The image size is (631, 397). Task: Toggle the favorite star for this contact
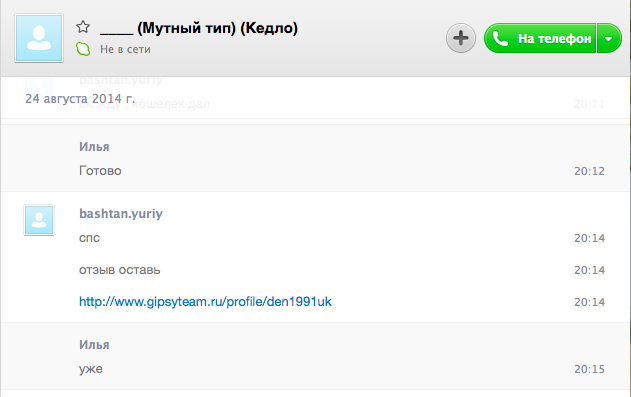tap(83, 27)
